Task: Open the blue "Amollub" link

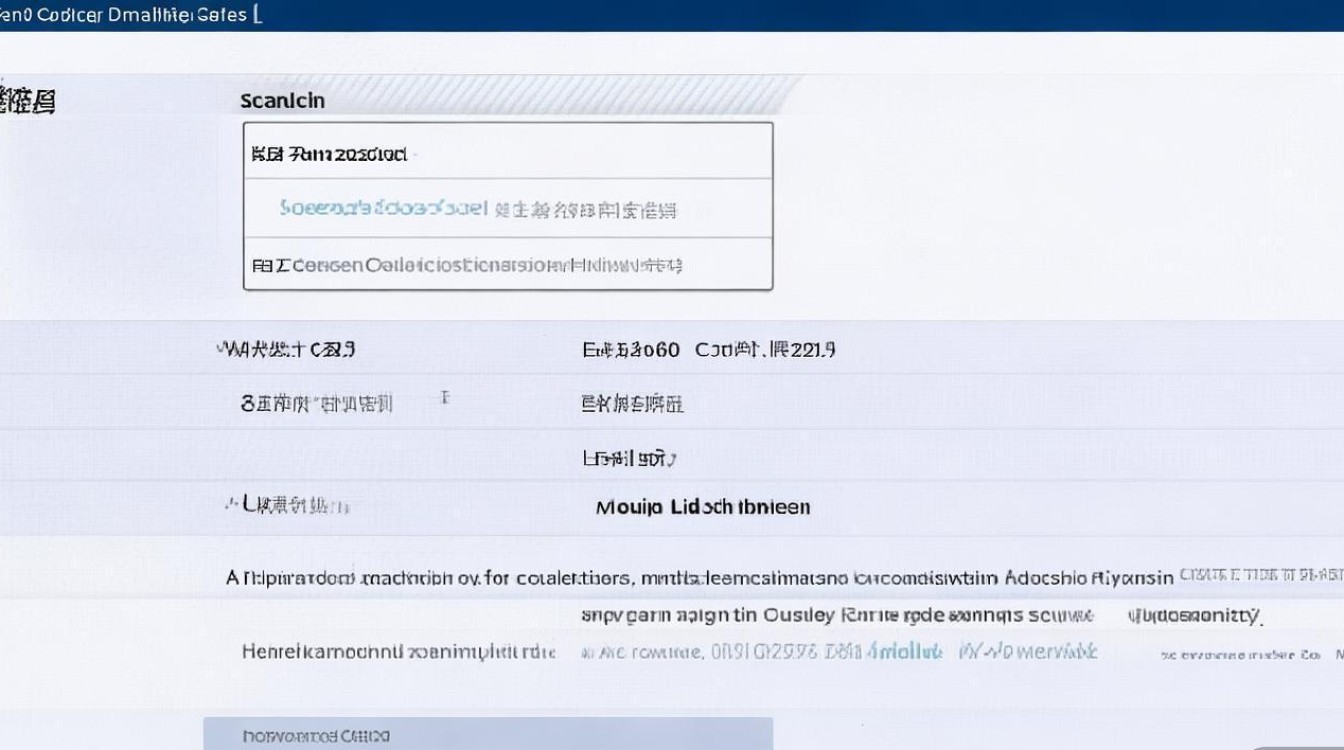Action: [x=904, y=652]
